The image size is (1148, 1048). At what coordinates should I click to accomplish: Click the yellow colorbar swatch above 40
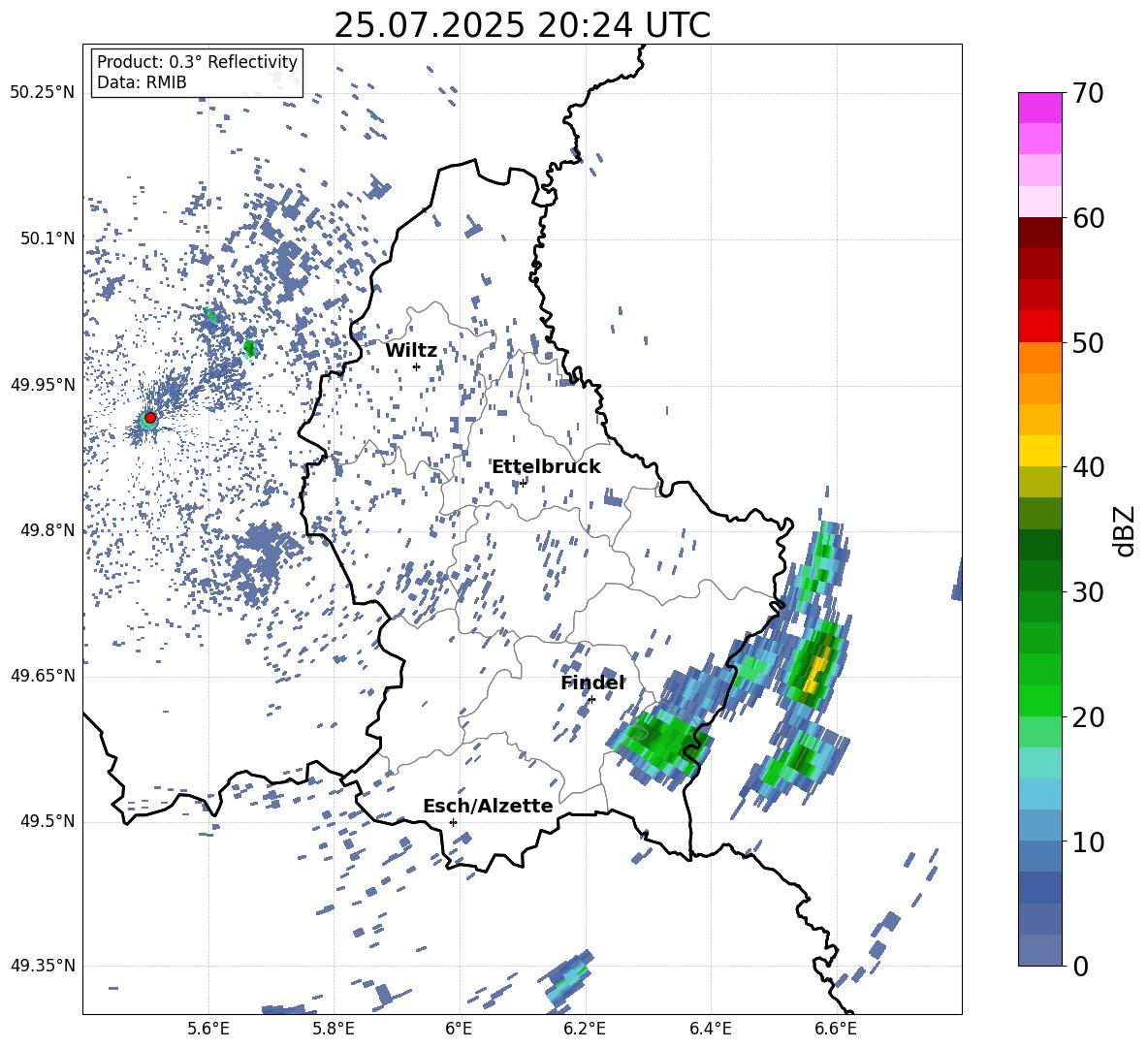1039,451
